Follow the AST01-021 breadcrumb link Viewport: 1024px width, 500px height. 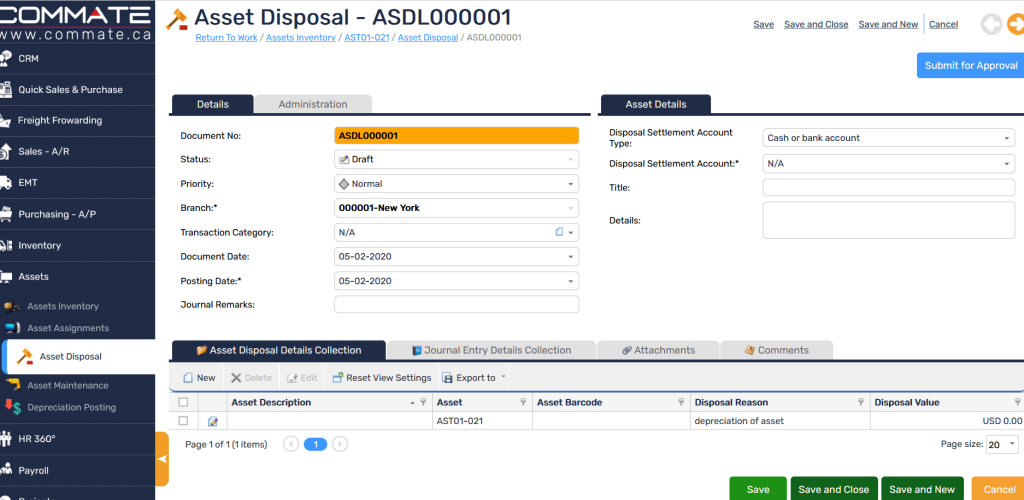[x=366, y=38]
